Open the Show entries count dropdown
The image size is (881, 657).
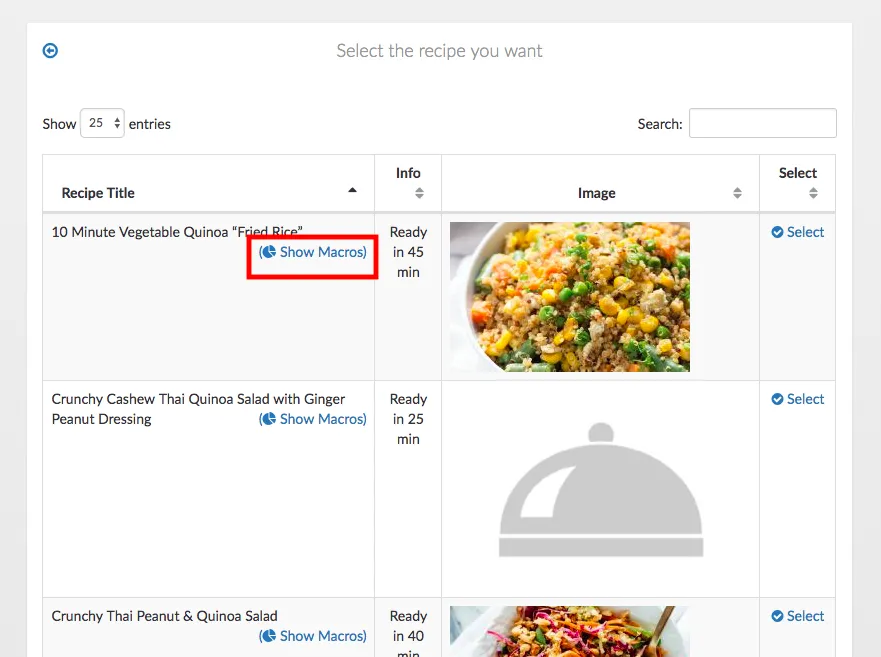(102, 123)
